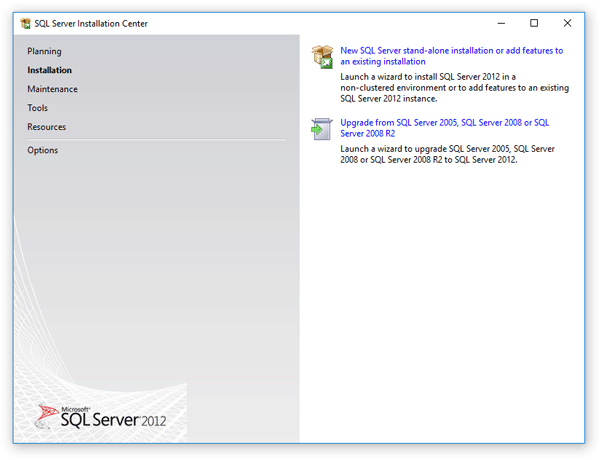The width and height of the screenshot is (600, 460).
Task: Minimize the Installation Center window
Action: [501, 23]
